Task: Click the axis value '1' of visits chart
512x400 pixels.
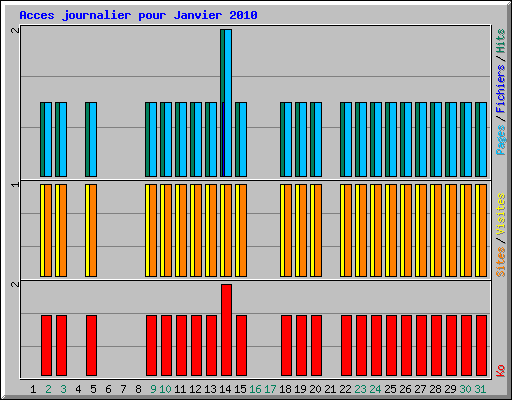Action: pyautogui.click(x=15, y=184)
